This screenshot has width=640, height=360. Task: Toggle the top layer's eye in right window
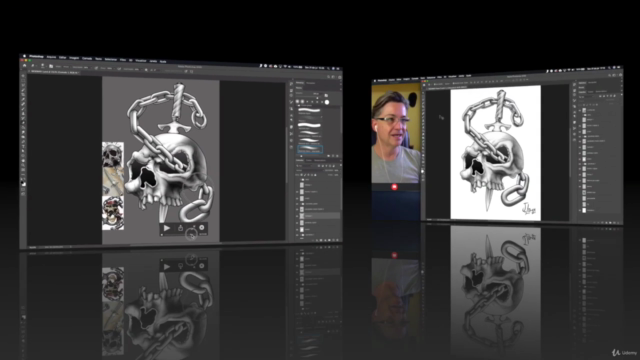(580, 110)
